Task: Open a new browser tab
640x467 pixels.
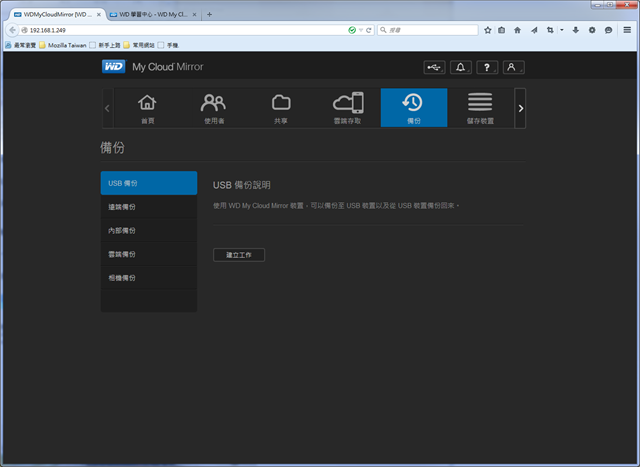Action: tap(209, 15)
